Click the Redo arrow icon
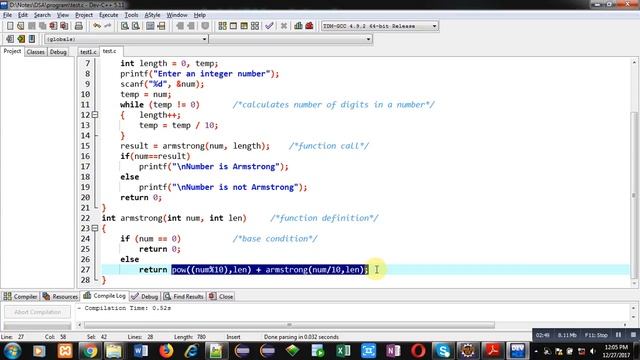This screenshot has height=360, width=640. click(x=108, y=26)
